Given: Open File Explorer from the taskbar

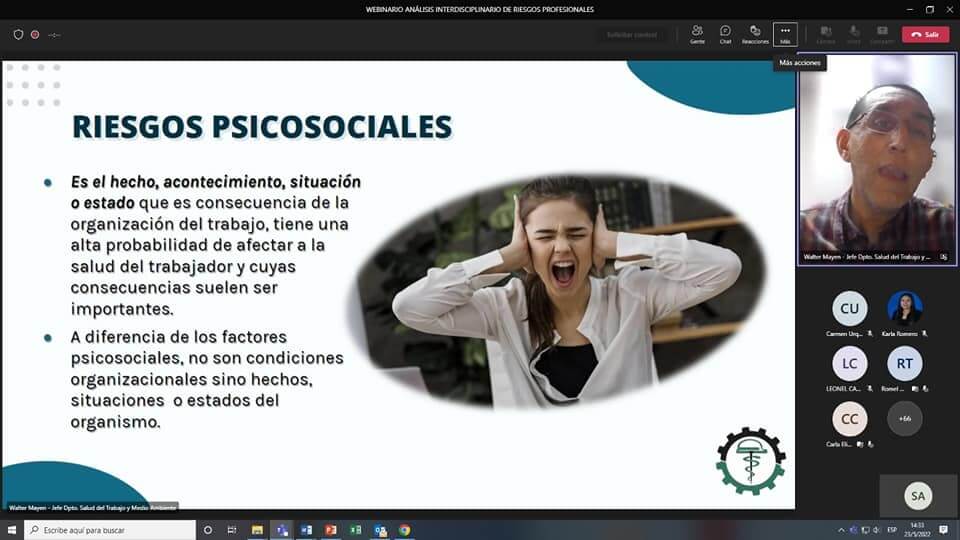Looking at the screenshot, I should pos(257,530).
